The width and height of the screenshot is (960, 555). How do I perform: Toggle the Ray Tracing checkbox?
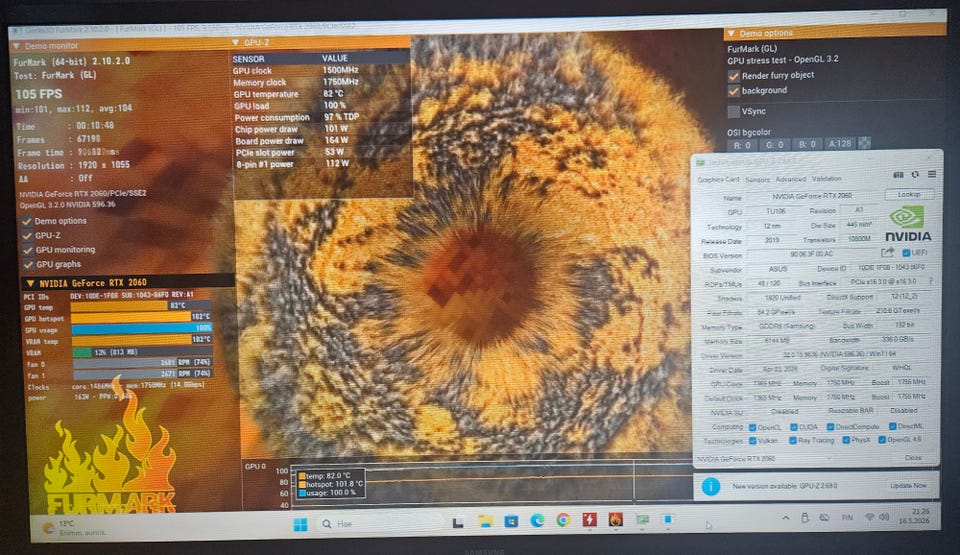point(793,440)
